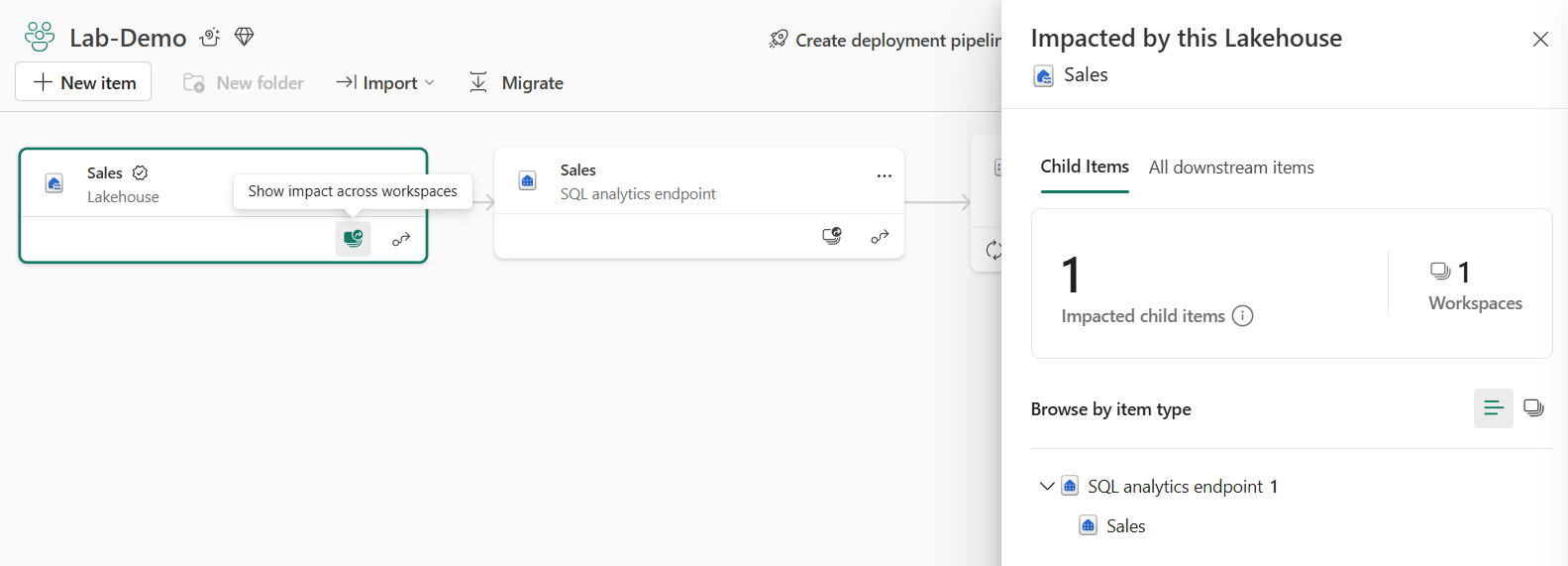Click the 'Impacted child items' label
This screenshot has height=566, width=1568.
[x=1143, y=316]
